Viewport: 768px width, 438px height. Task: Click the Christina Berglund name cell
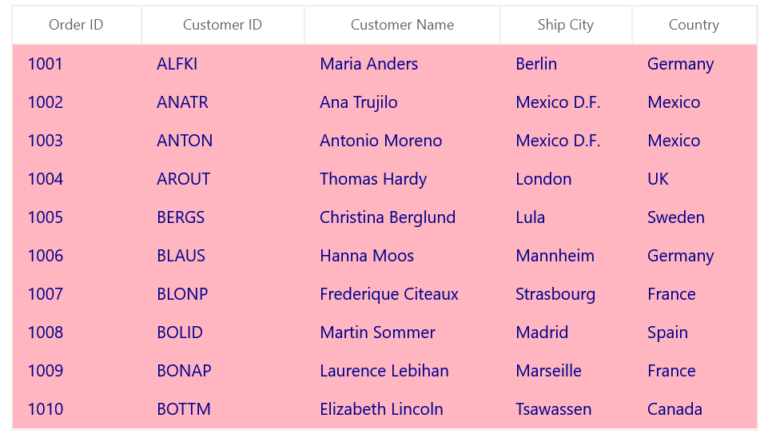(402, 217)
